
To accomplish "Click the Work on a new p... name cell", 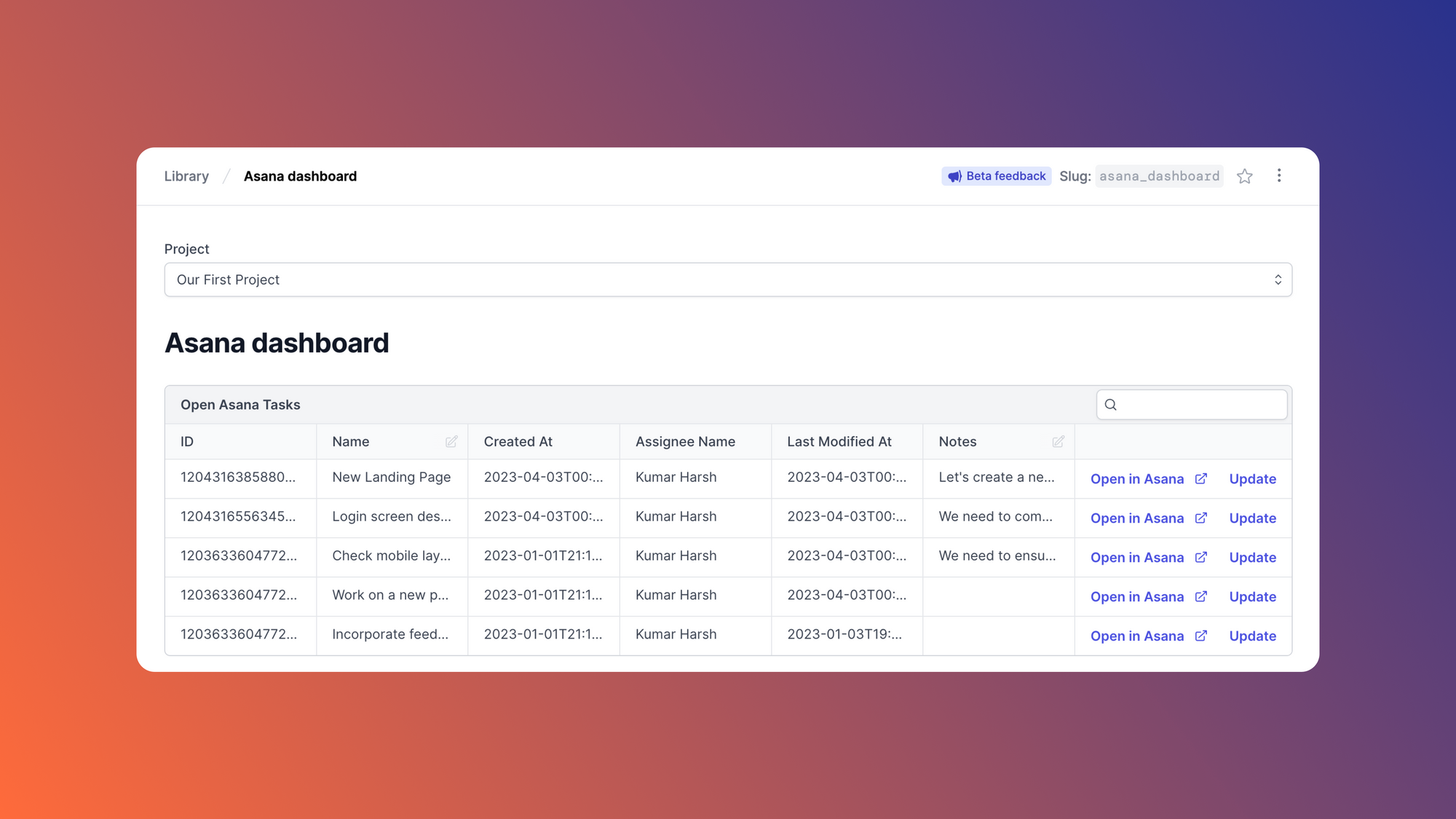I will 392,596.
